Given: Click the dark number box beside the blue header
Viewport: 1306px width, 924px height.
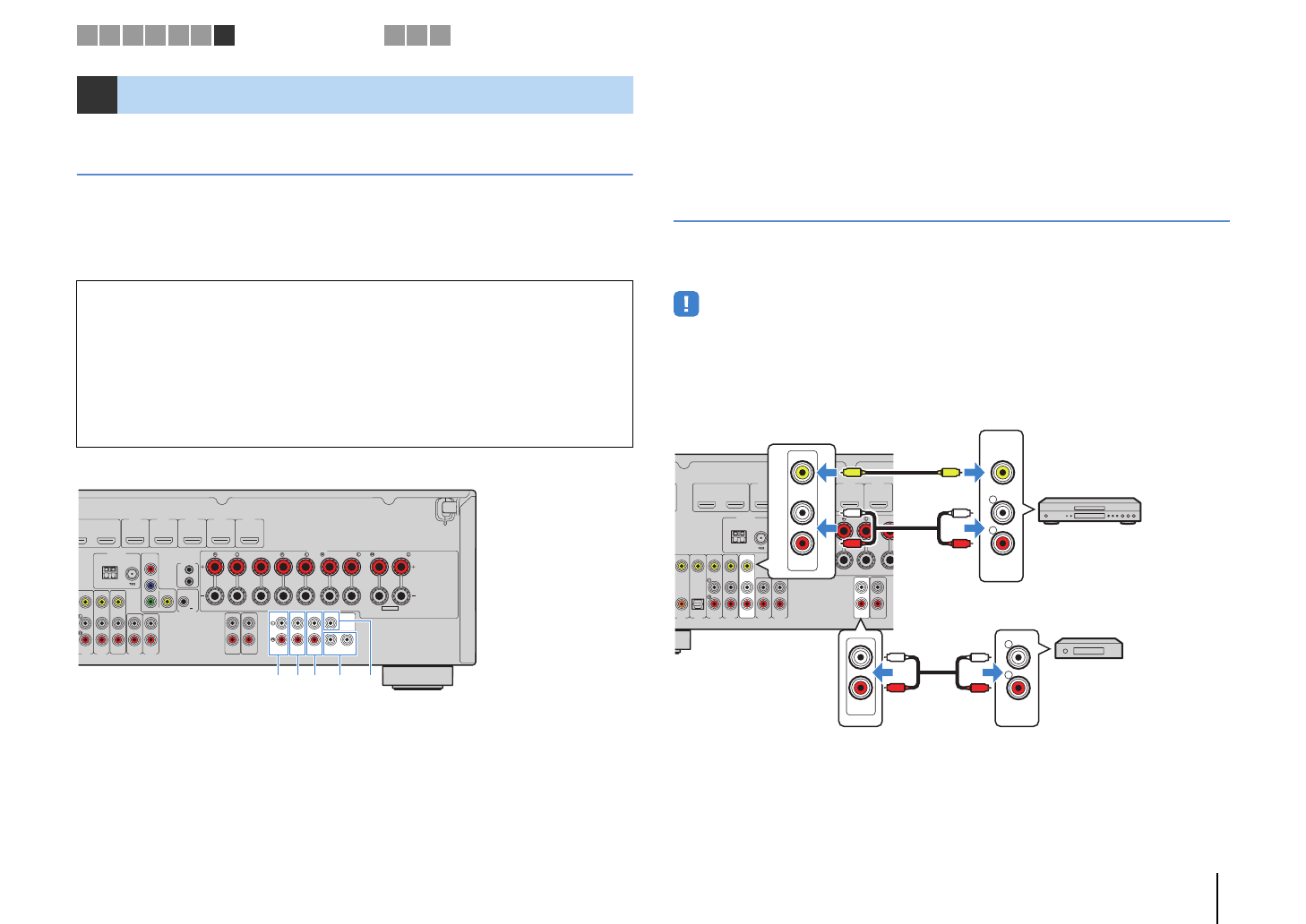Looking at the screenshot, I should (x=97, y=95).
